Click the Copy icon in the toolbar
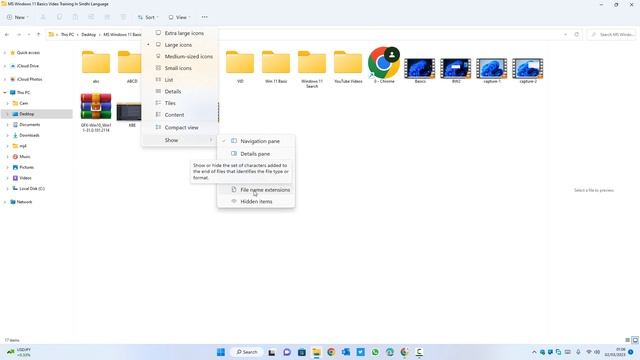This screenshot has height=360, width=640. (59, 17)
